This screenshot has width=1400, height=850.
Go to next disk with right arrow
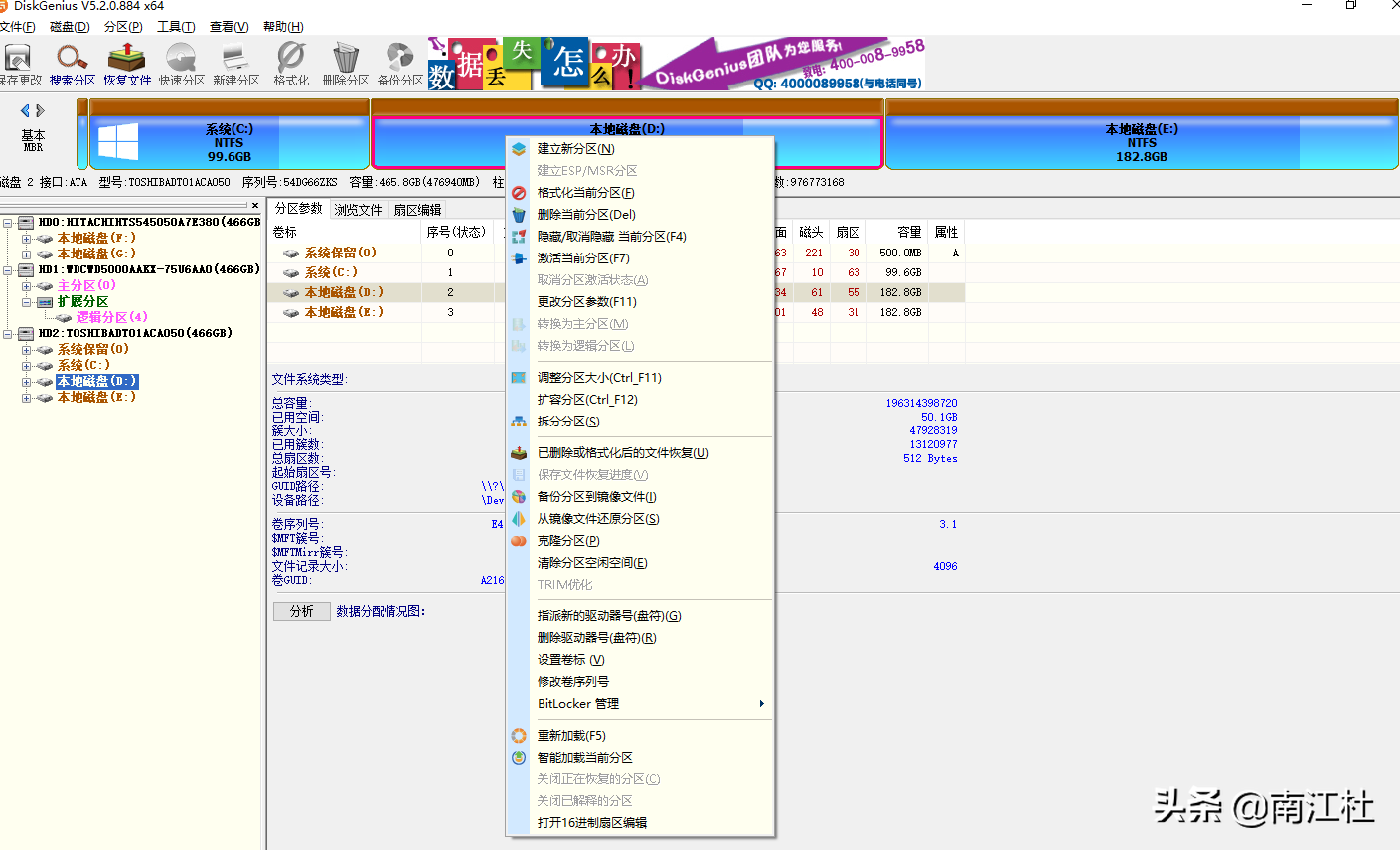(41, 110)
